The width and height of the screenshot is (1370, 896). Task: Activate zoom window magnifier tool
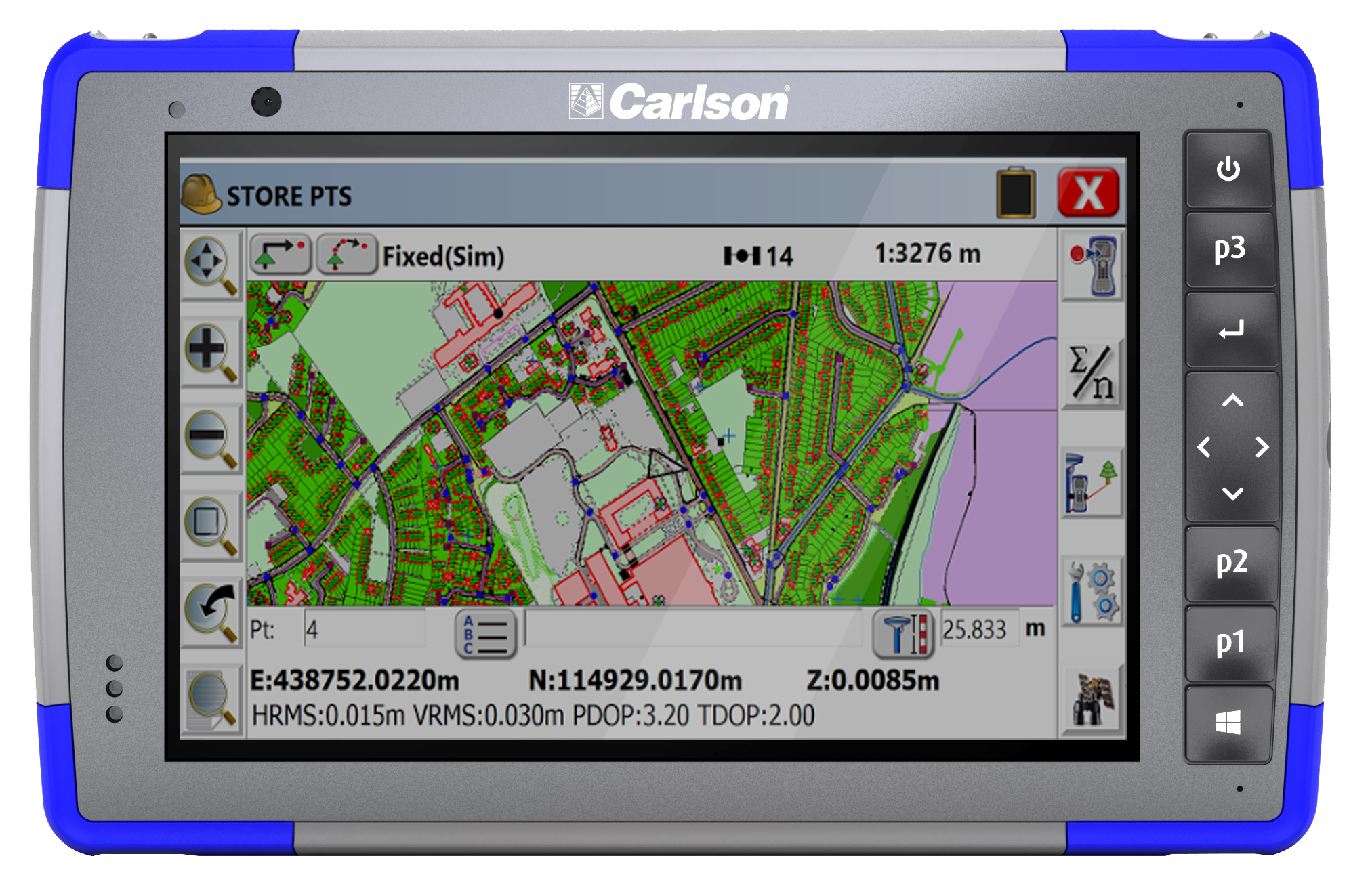coord(211,526)
